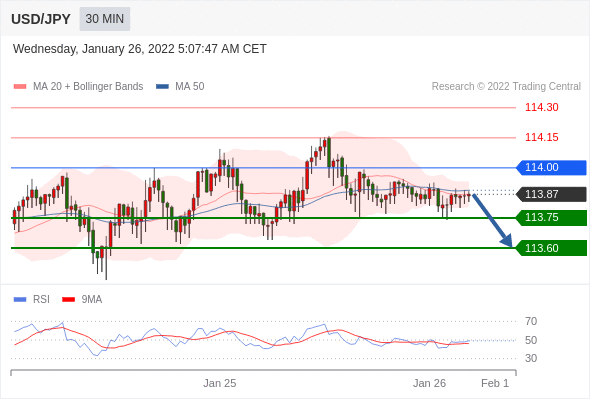The image size is (590, 400).
Task: Click the green 113.75 support tag
Action: (x=551, y=218)
